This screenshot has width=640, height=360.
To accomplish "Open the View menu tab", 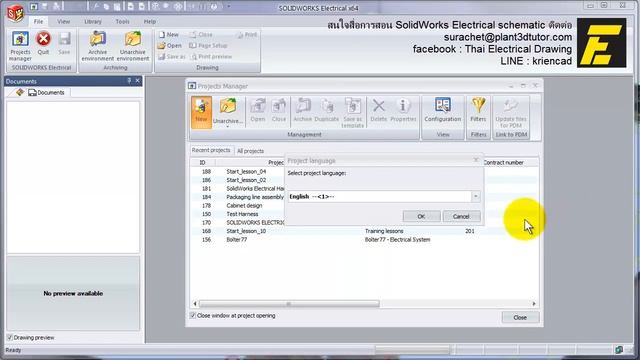I will (63, 21).
